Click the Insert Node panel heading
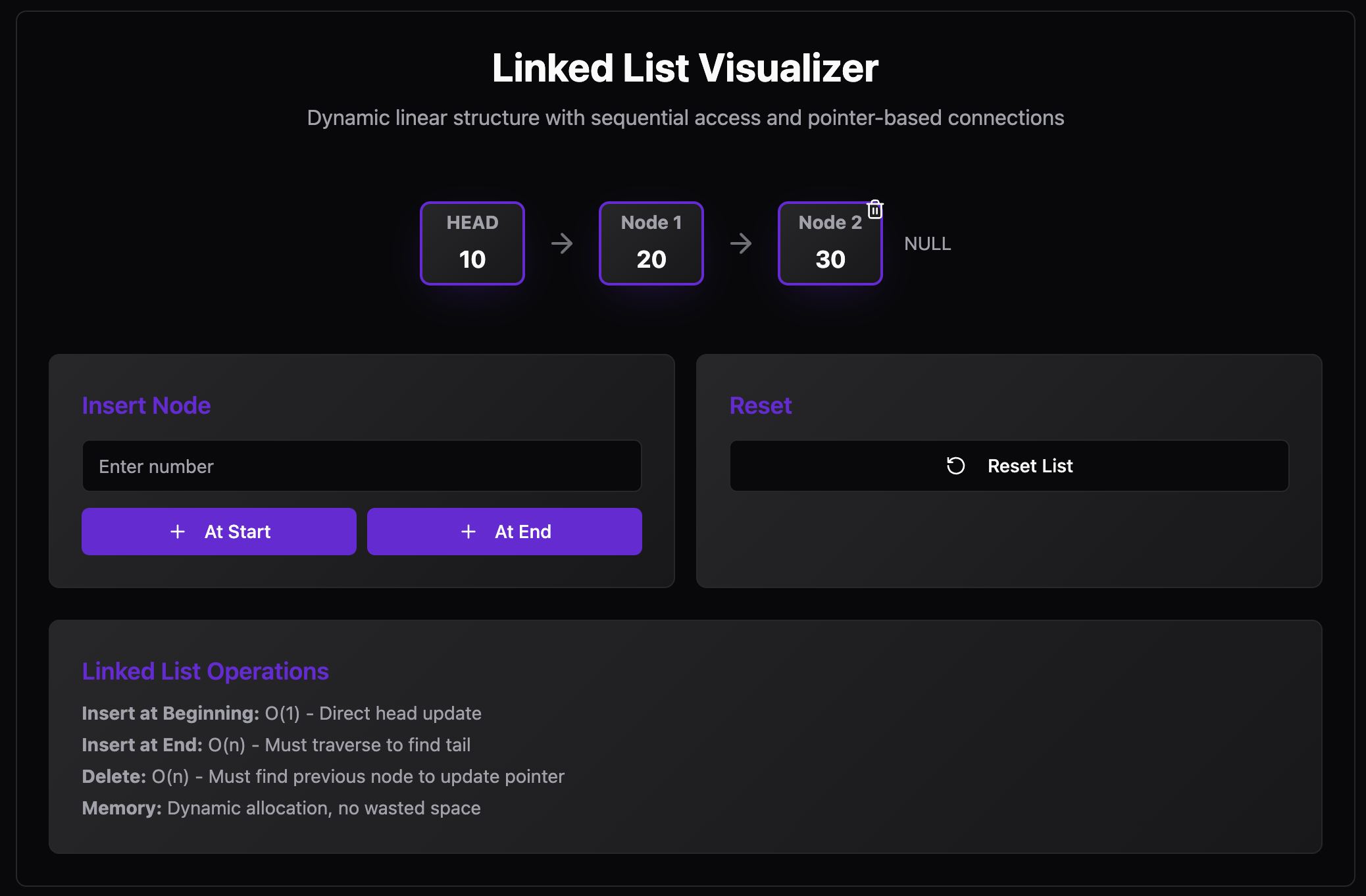 tap(145, 405)
